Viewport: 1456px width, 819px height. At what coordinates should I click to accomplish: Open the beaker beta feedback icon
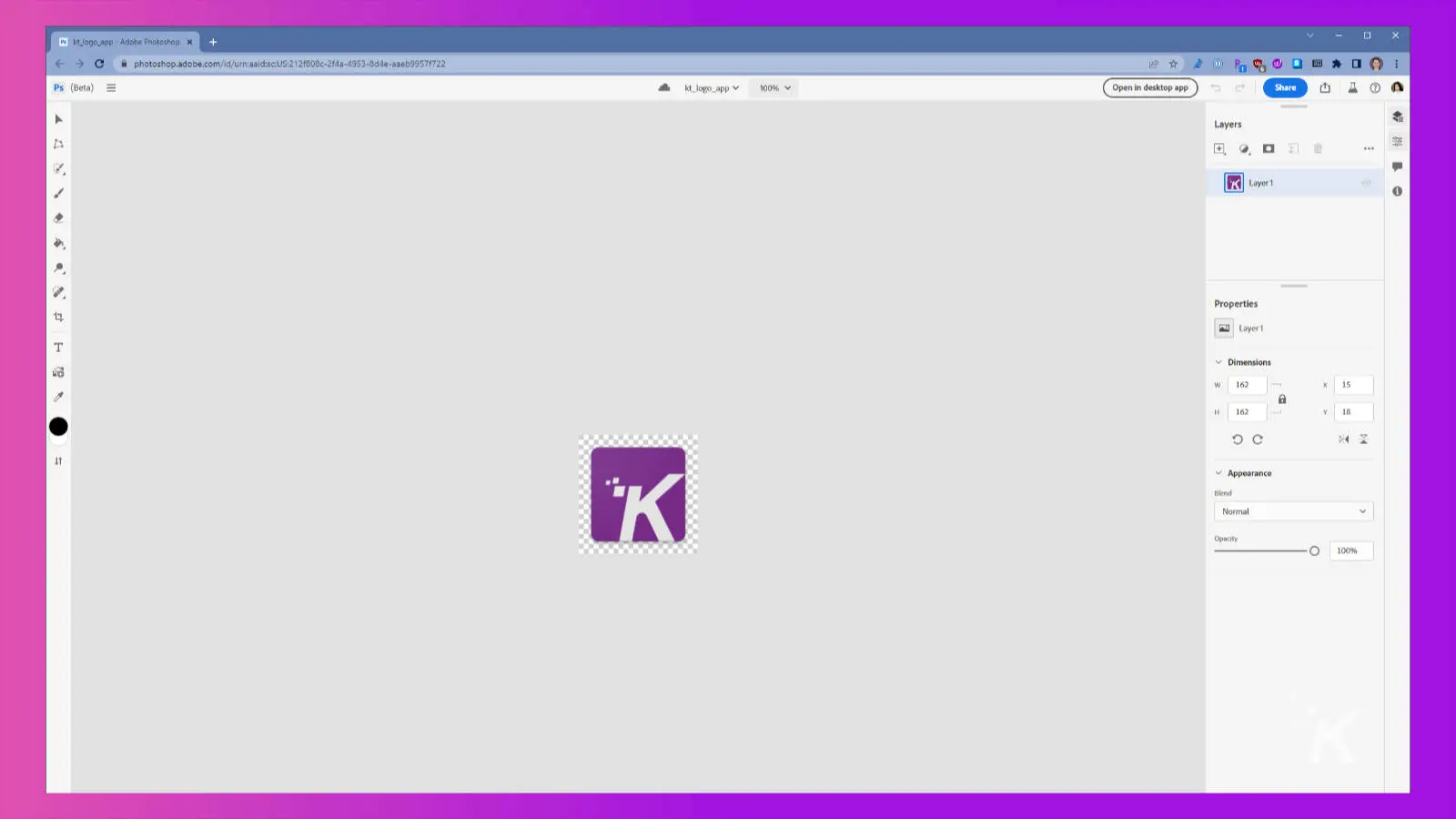[x=1352, y=87]
